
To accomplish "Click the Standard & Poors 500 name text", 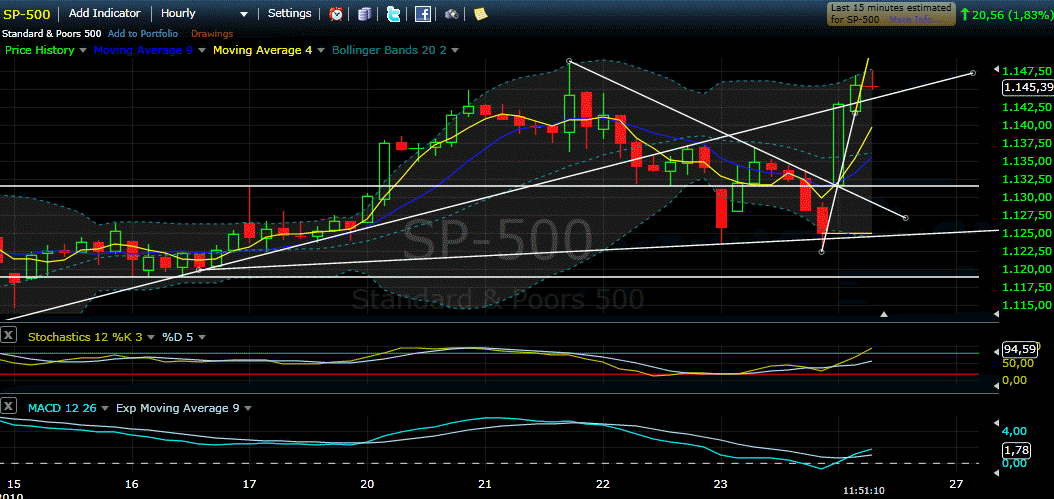I will pos(52,34).
